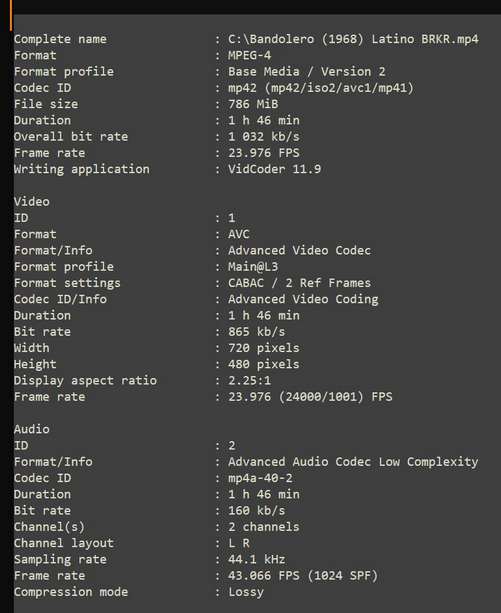Viewport: 501px width, 613px height.
Task: Click the file path Bandolero (1968) Latino BRKR.mp4
Action: coord(353,39)
